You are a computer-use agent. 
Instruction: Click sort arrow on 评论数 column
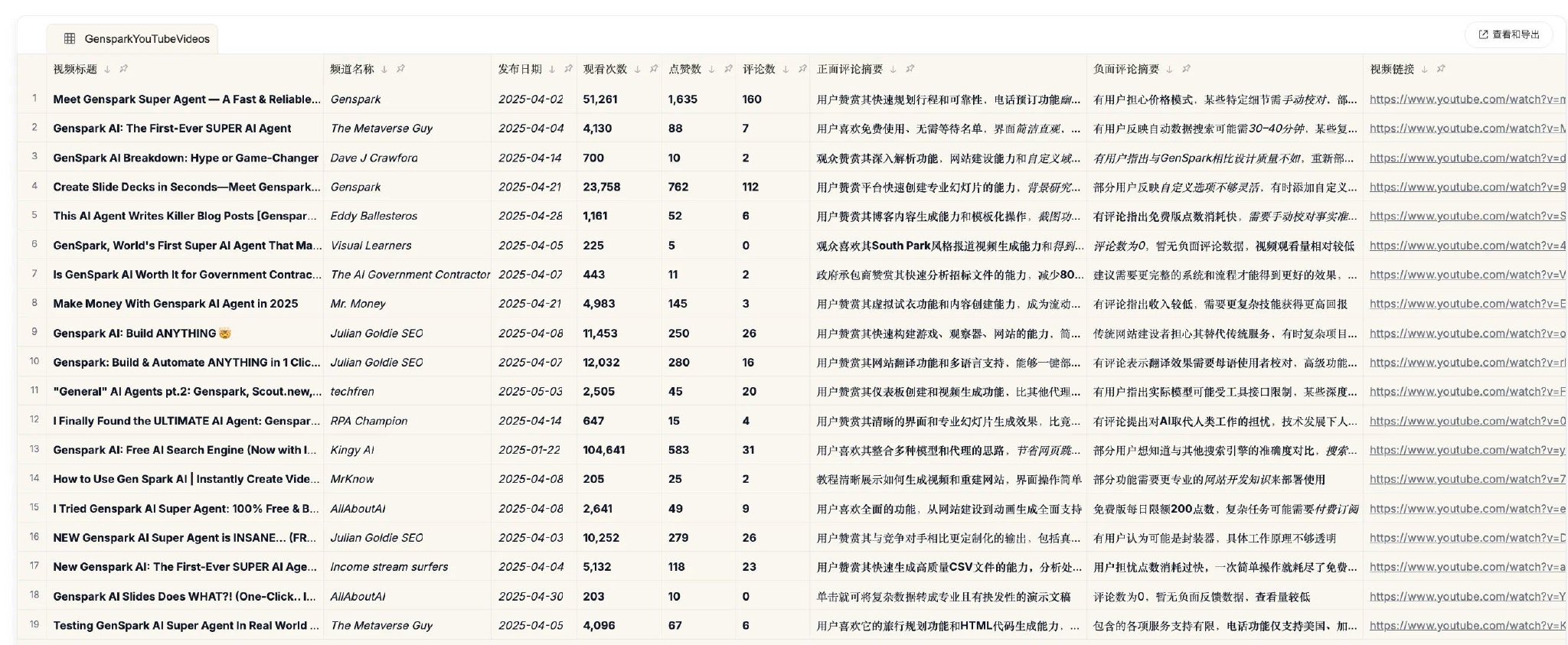pos(786,69)
